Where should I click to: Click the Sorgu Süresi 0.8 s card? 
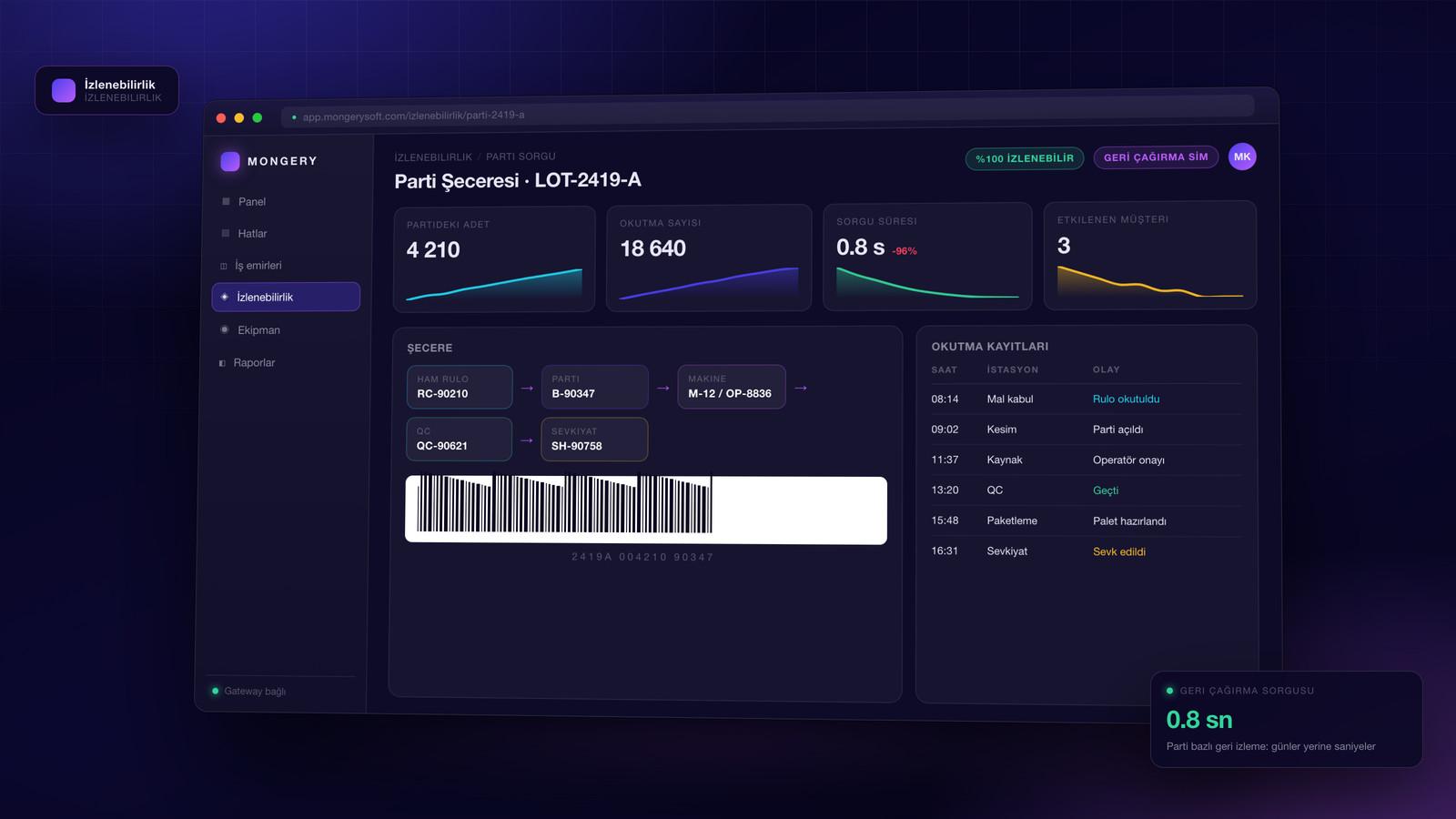pos(927,257)
